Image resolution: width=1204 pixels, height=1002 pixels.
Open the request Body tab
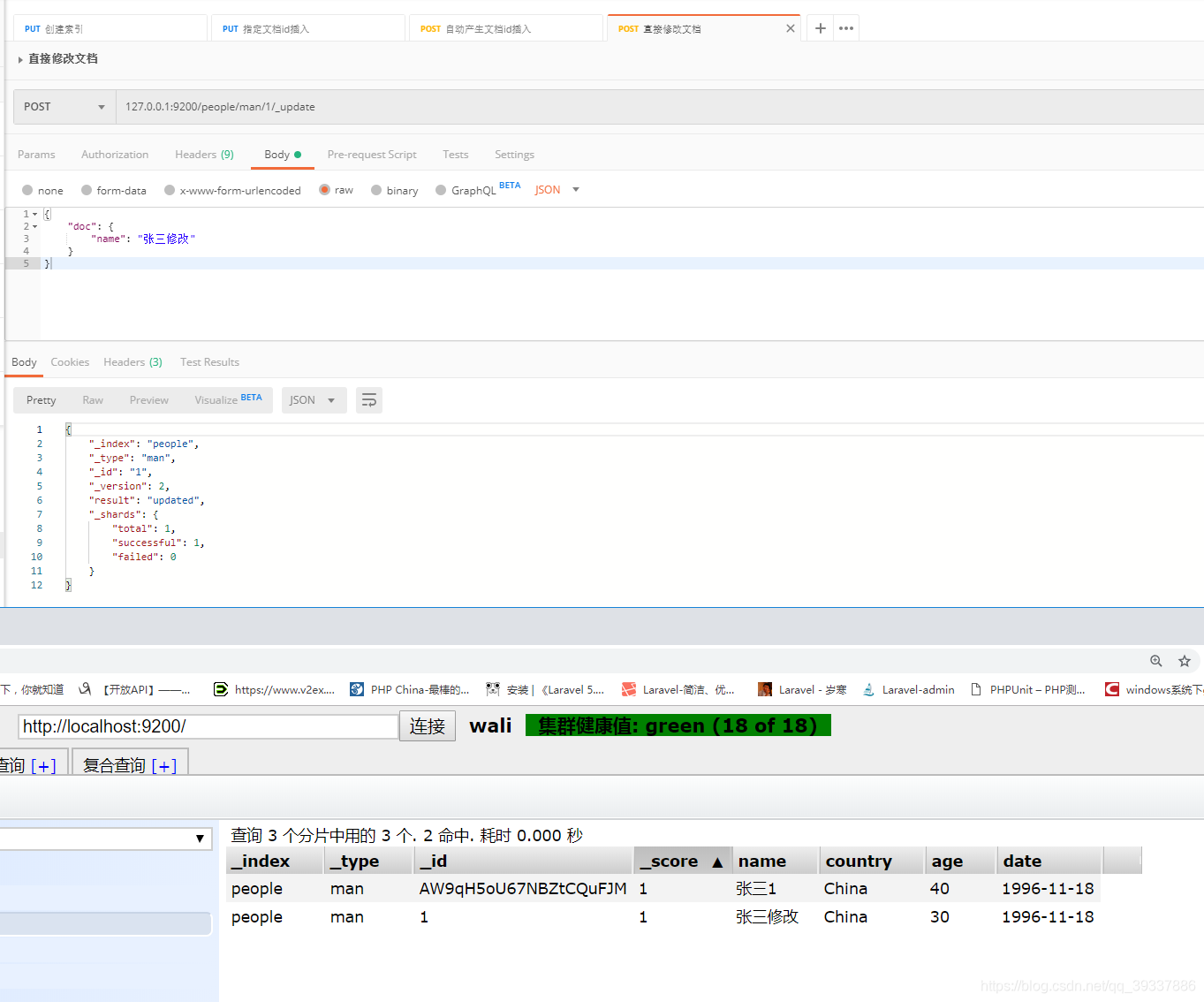pyautogui.click(x=283, y=155)
